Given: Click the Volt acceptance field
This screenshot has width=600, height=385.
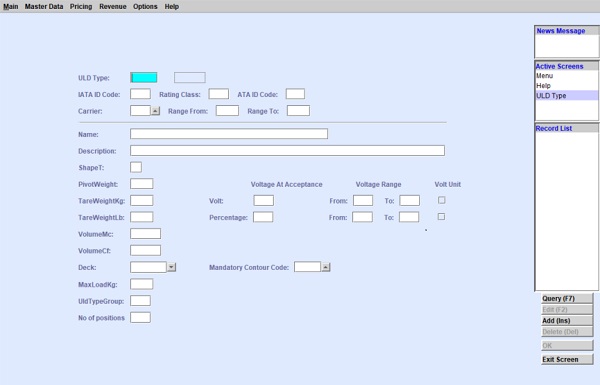Looking at the screenshot, I should tap(264, 201).
